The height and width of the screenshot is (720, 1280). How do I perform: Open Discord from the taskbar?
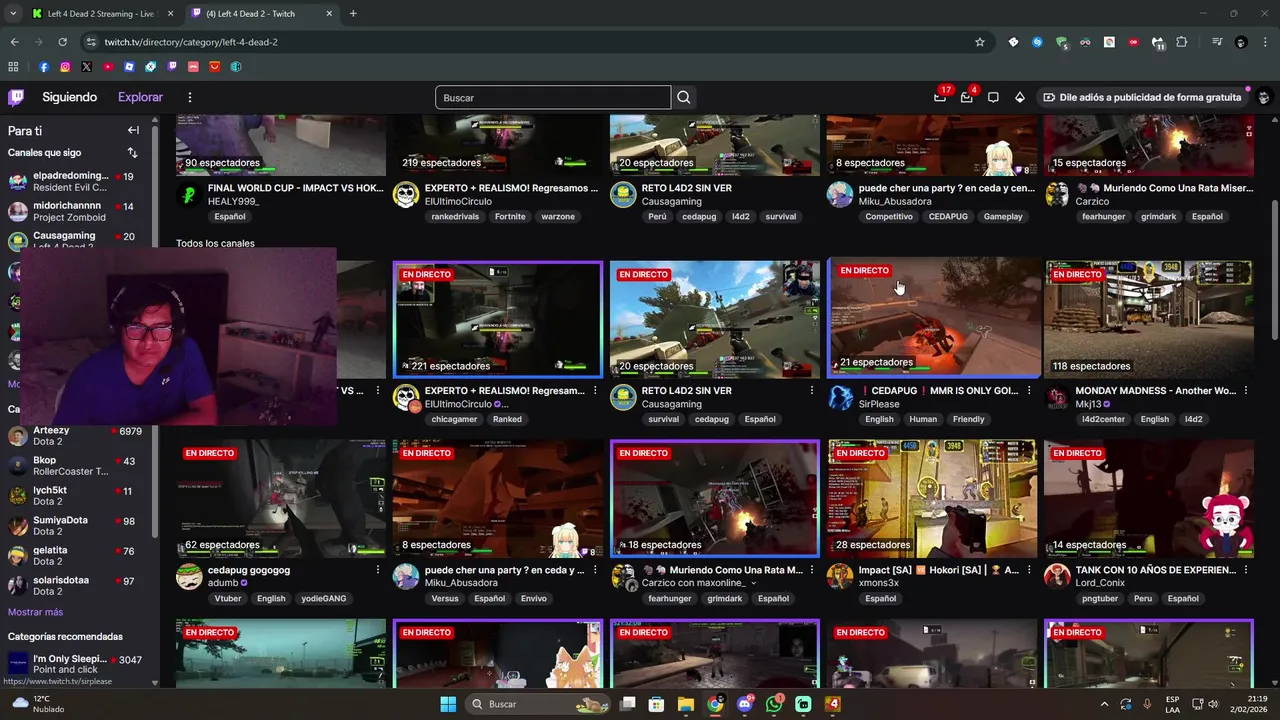click(x=745, y=704)
